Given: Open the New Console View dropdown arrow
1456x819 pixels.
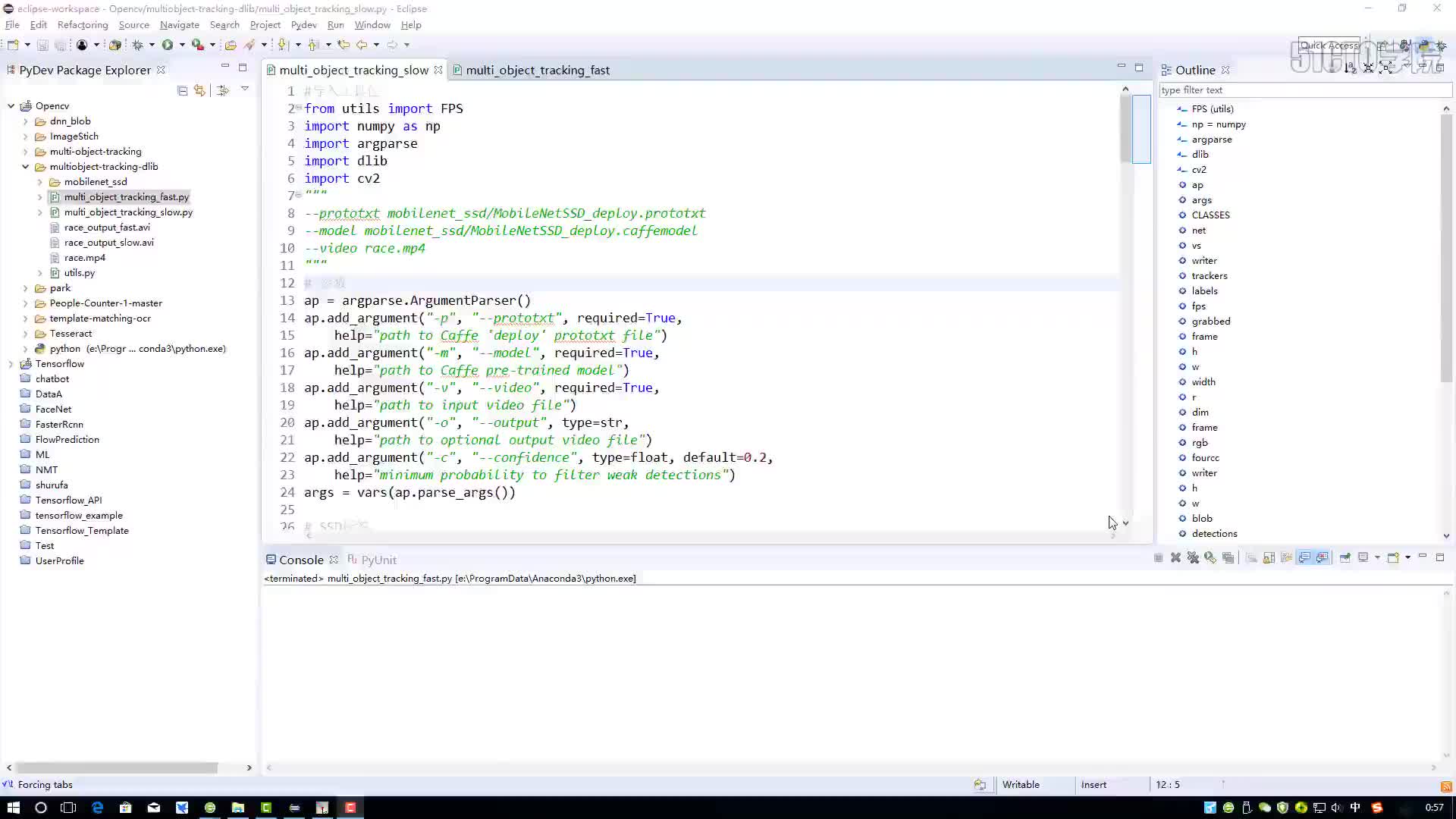Looking at the screenshot, I should point(1408,557).
